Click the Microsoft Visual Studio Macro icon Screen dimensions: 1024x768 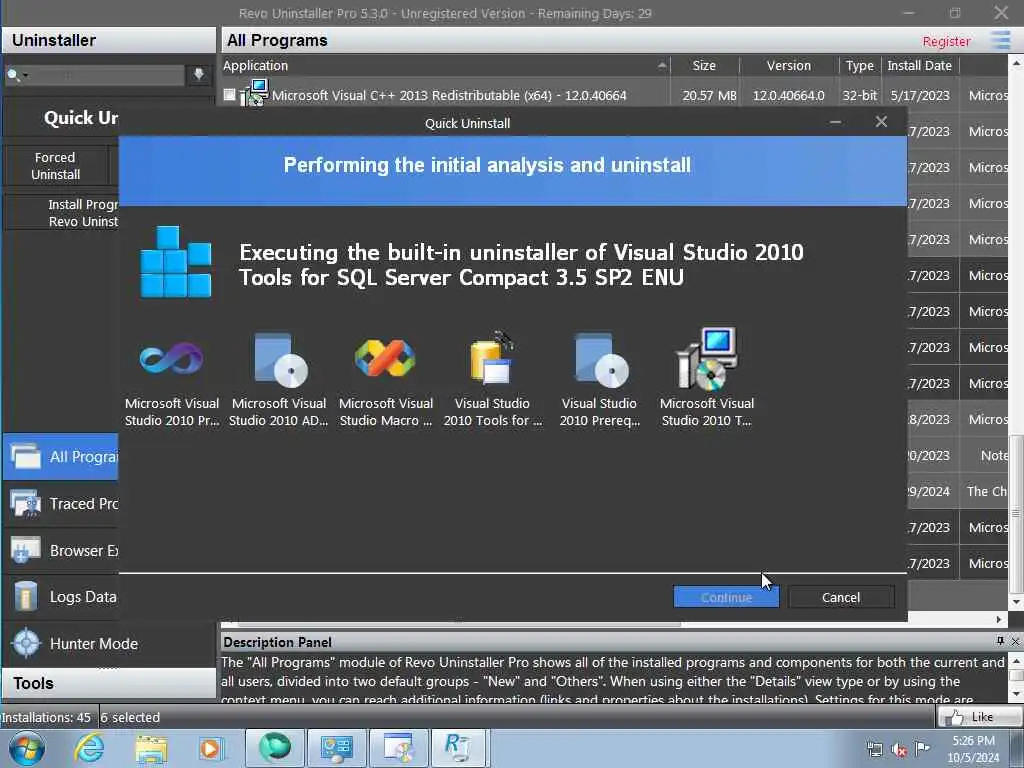click(x=385, y=359)
